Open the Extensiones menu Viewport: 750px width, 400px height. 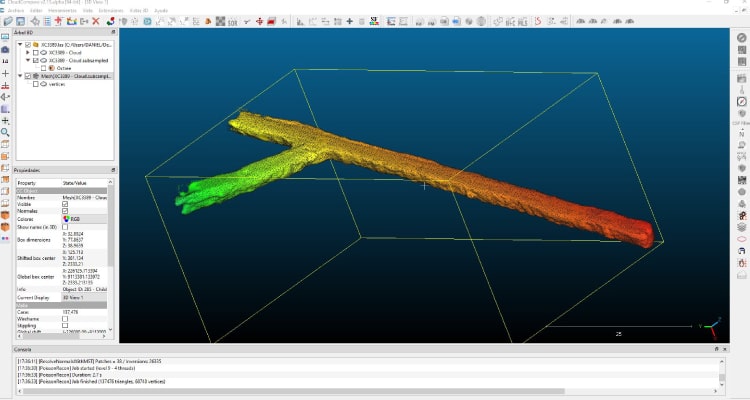(x=111, y=10)
